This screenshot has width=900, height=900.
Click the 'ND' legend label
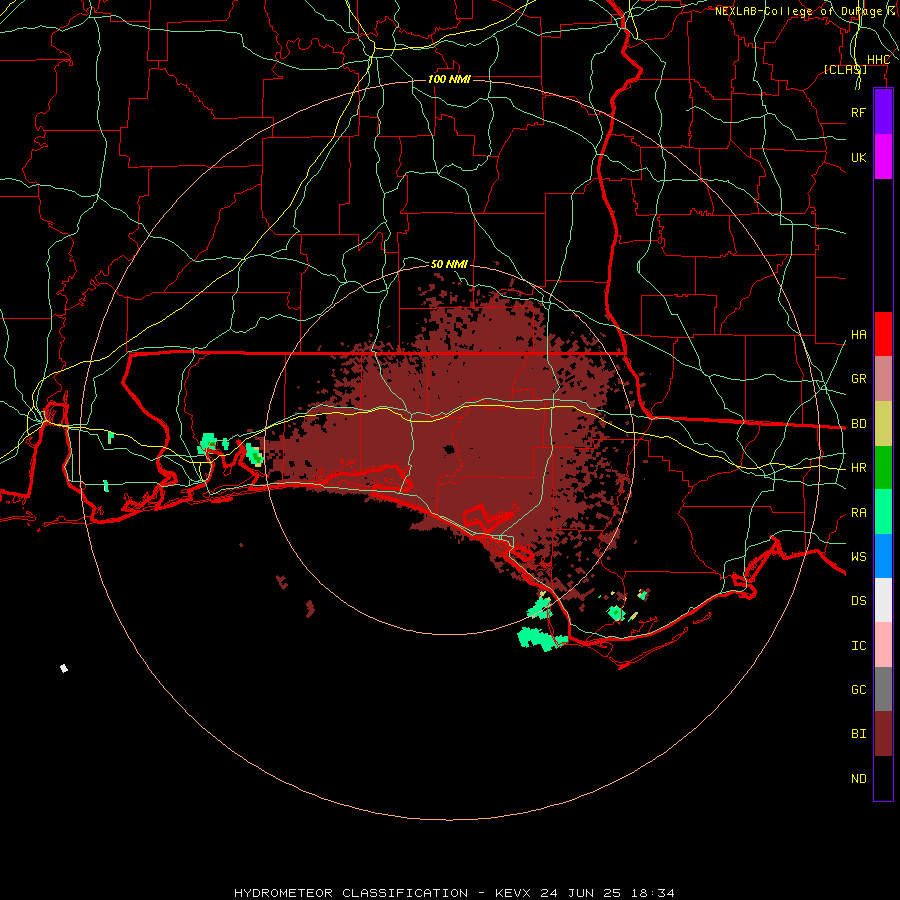pos(858,779)
